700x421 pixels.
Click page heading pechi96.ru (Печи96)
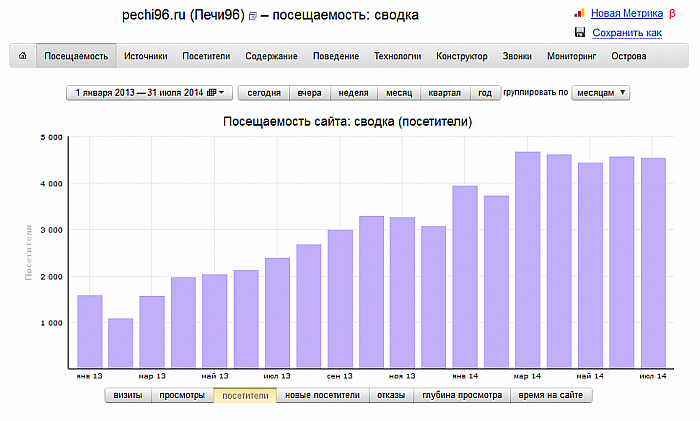pos(183,15)
